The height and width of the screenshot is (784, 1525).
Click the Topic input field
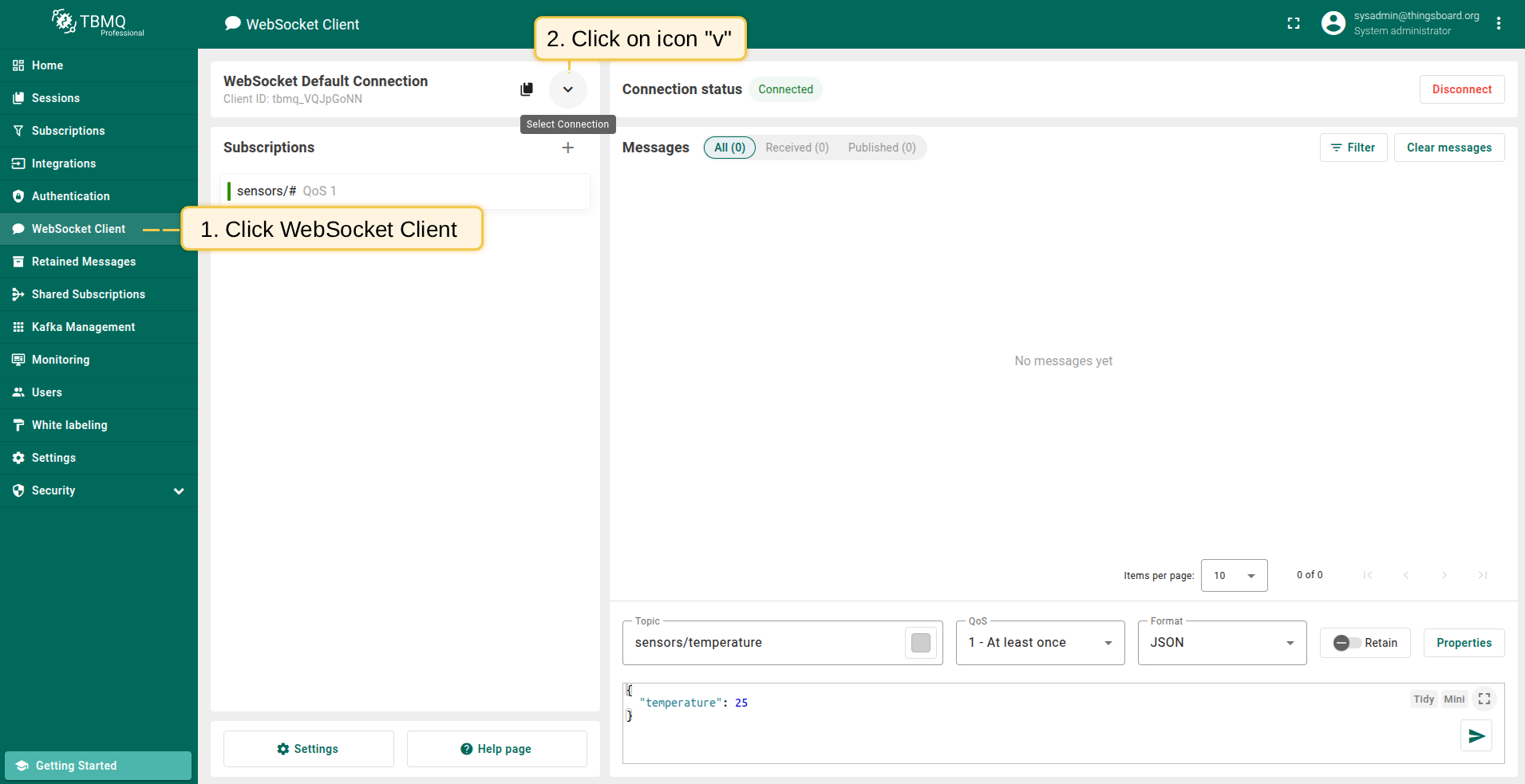(x=762, y=643)
